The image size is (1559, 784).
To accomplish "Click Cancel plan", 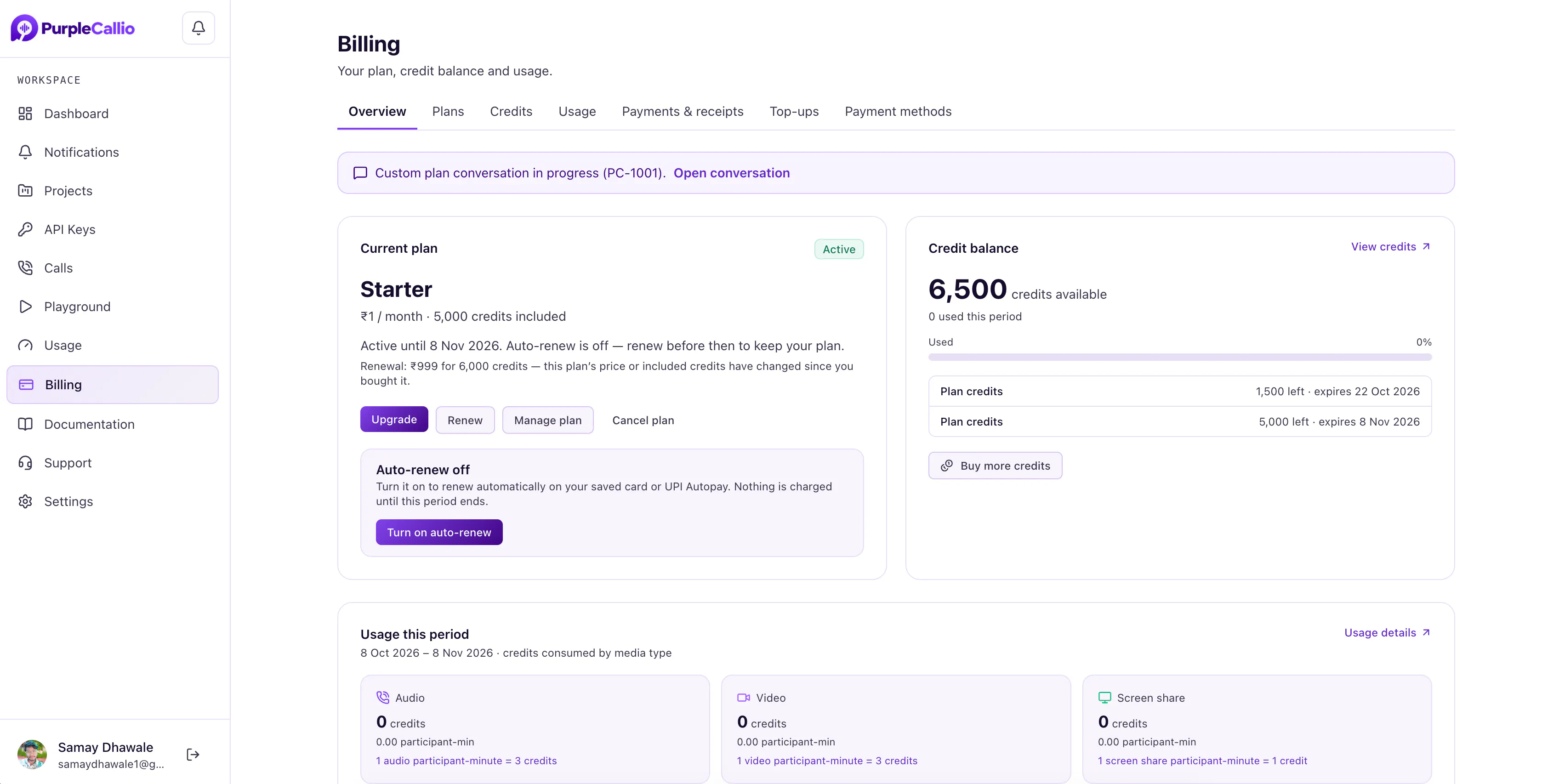I will pos(643,420).
